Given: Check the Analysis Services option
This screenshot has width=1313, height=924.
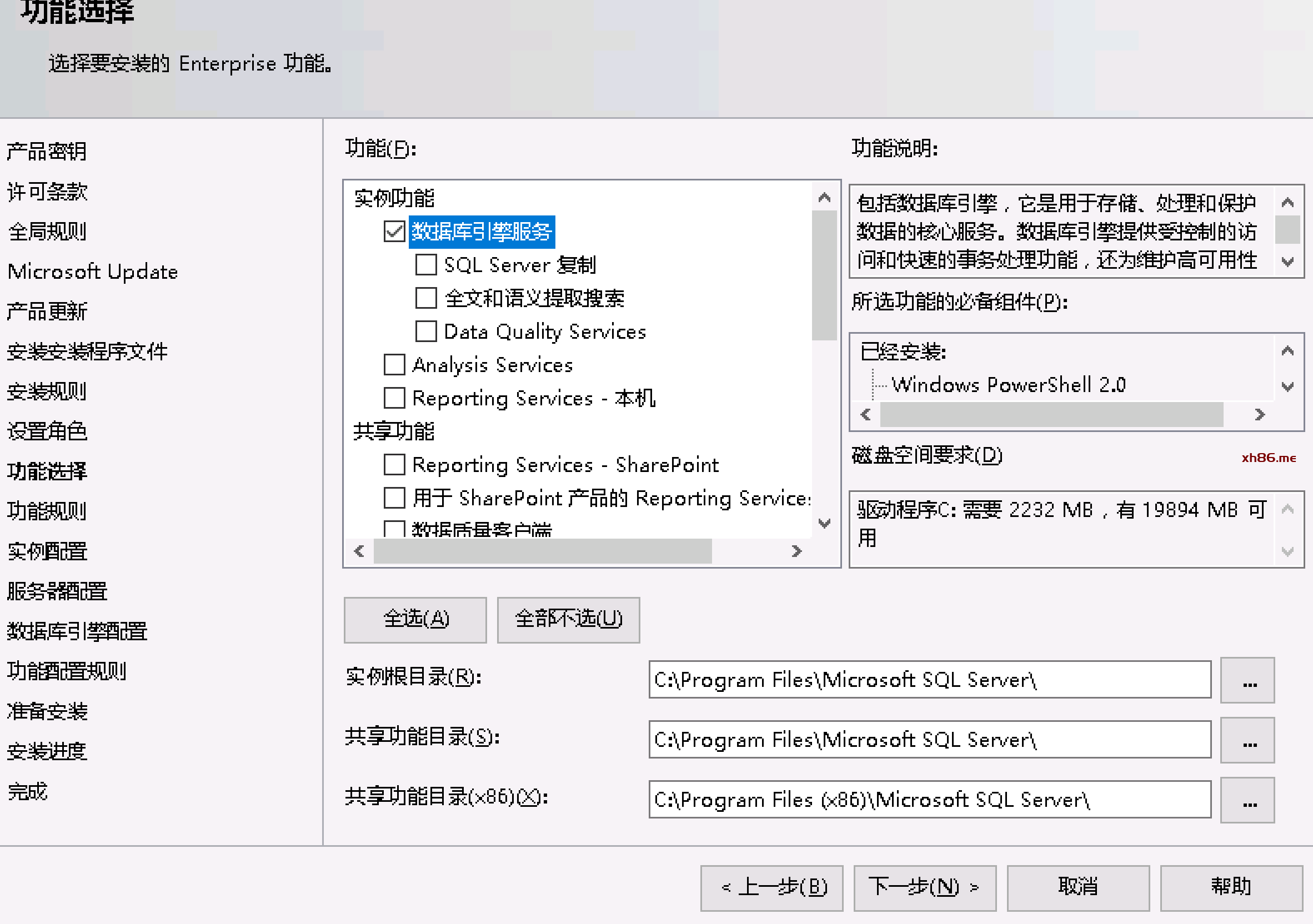Looking at the screenshot, I should click(x=394, y=364).
